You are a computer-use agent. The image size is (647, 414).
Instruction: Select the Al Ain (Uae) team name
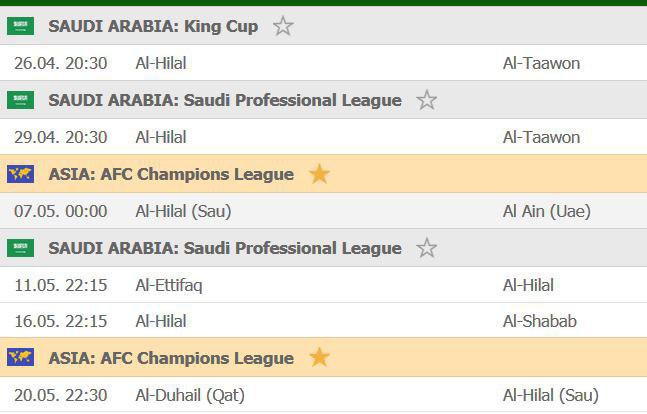pyautogui.click(x=546, y=211)
